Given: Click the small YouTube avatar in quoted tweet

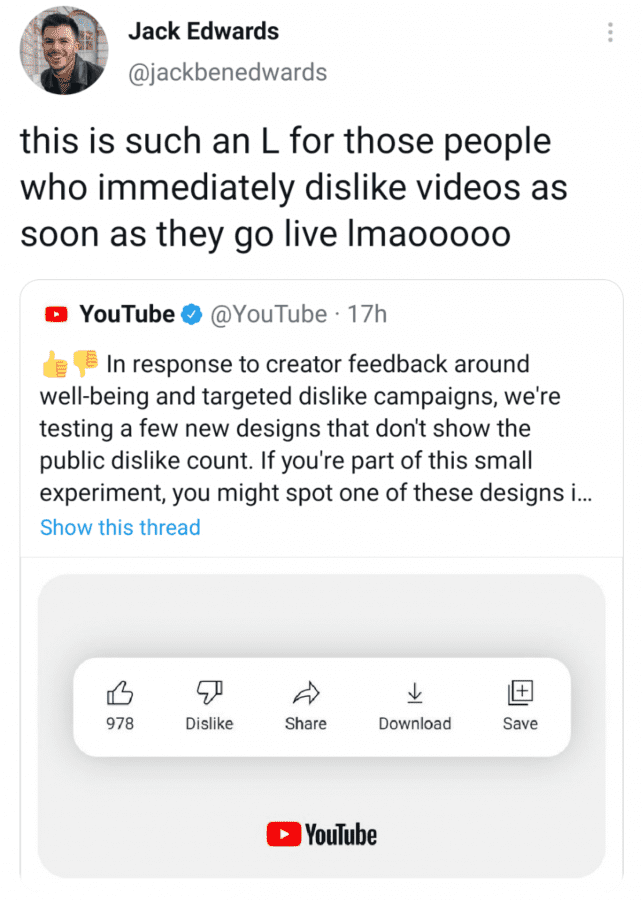Looking at the screenshot, I should click(56, 315).
